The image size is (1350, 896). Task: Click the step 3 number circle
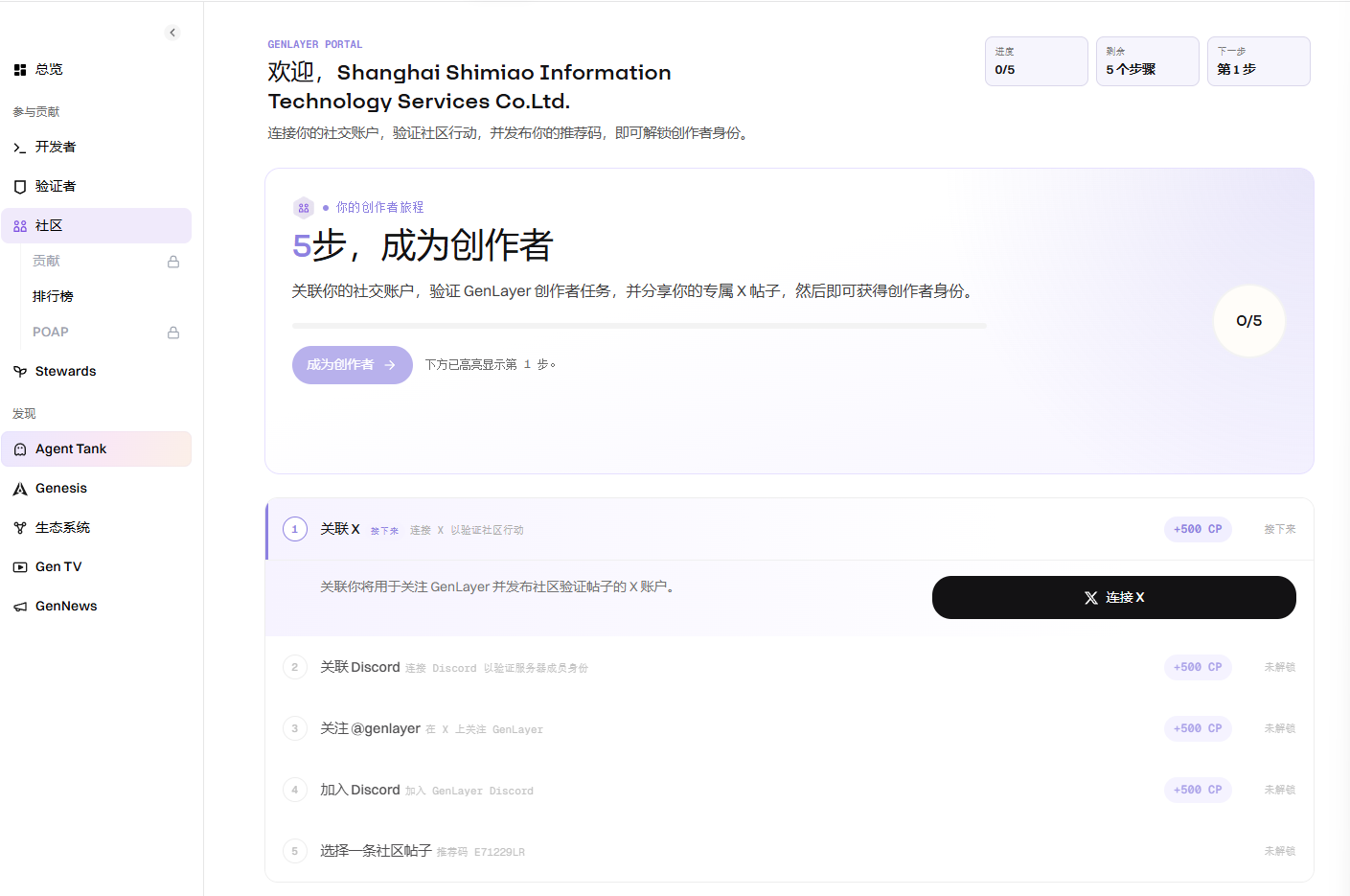click(295, 728)
